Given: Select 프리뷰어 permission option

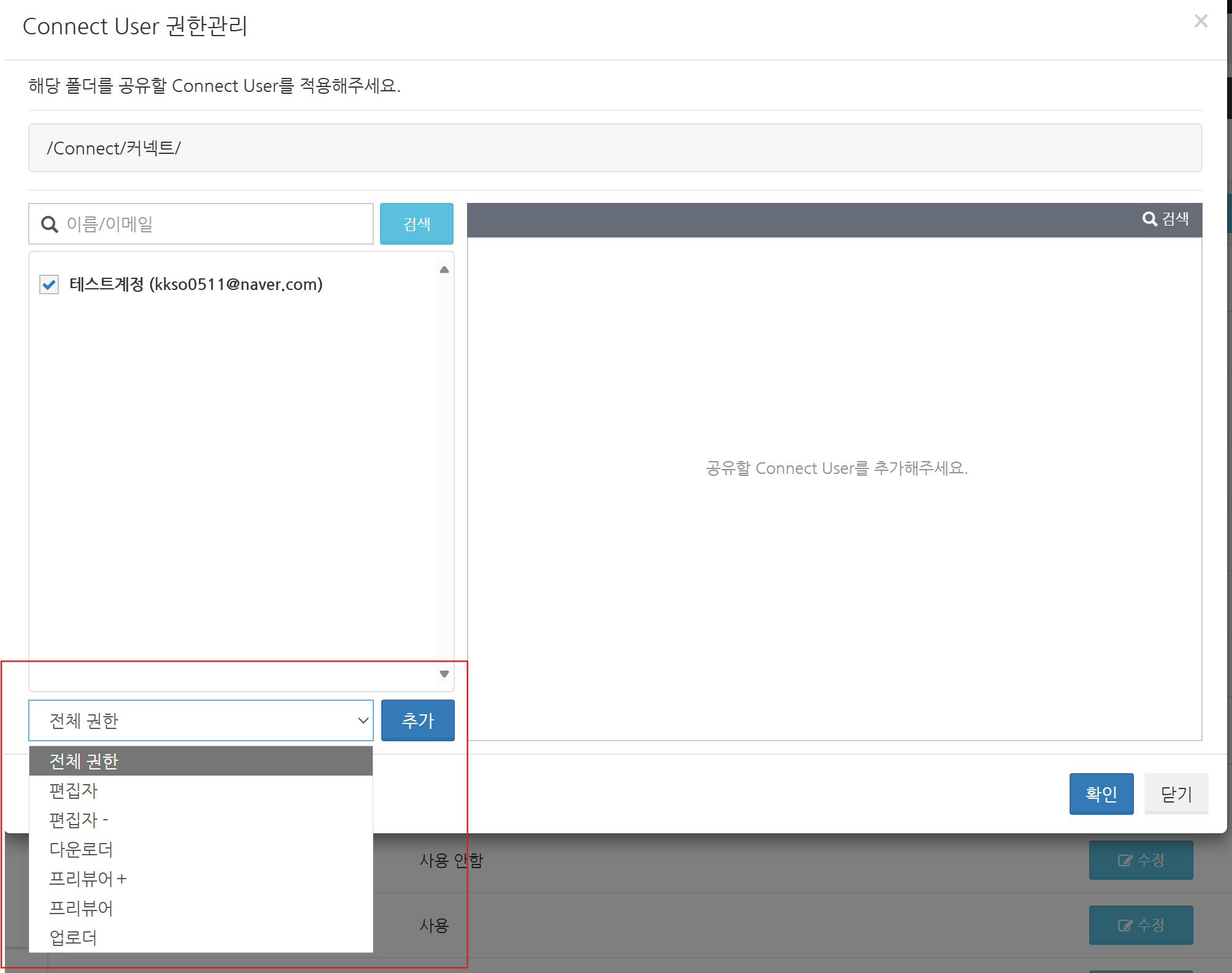Looking at the screenshot, I should (81, 908).
